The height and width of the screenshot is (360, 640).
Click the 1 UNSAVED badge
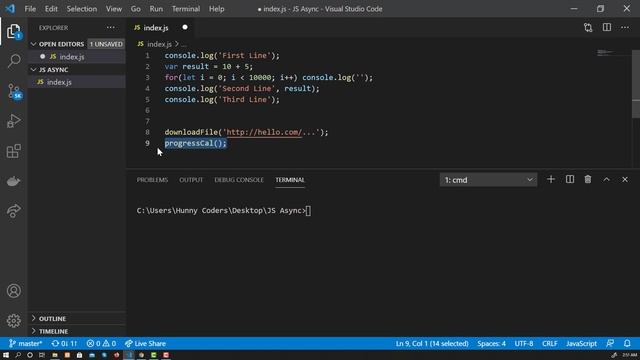click(x=106, y=44)
